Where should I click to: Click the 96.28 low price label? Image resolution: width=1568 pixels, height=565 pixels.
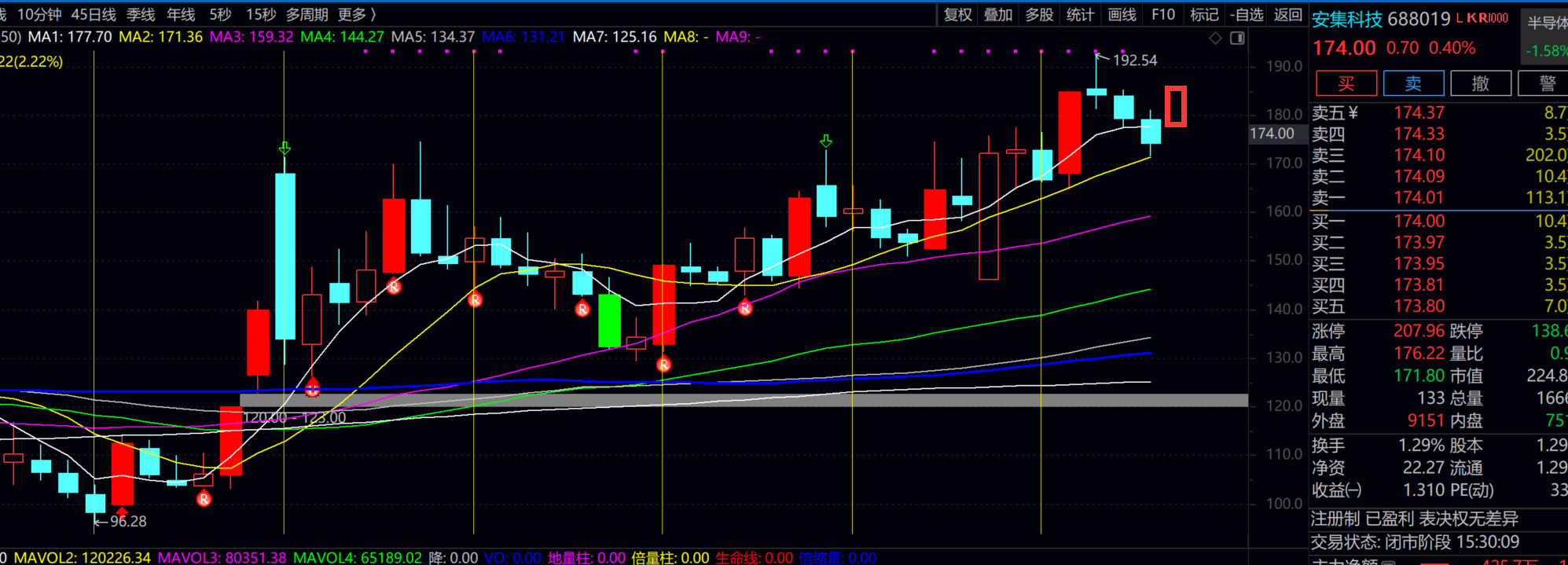click(127, 521)
